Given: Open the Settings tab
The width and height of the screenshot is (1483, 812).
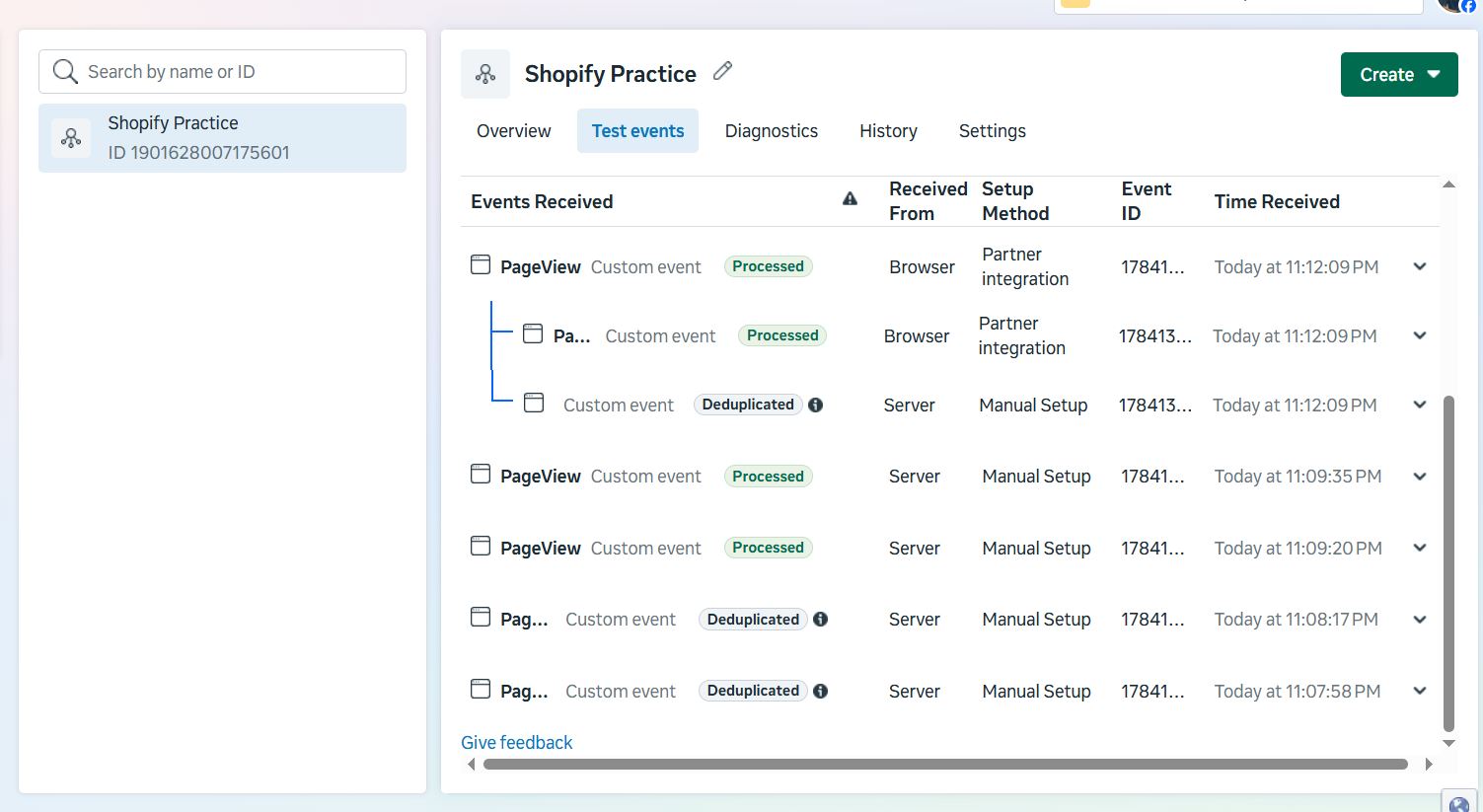Looking at the screenshot, I should tap(993, 131).
